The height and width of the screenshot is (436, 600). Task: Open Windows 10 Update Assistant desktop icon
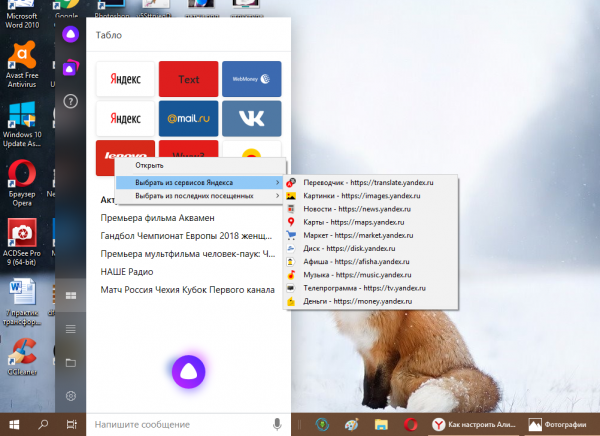point(22,124)
